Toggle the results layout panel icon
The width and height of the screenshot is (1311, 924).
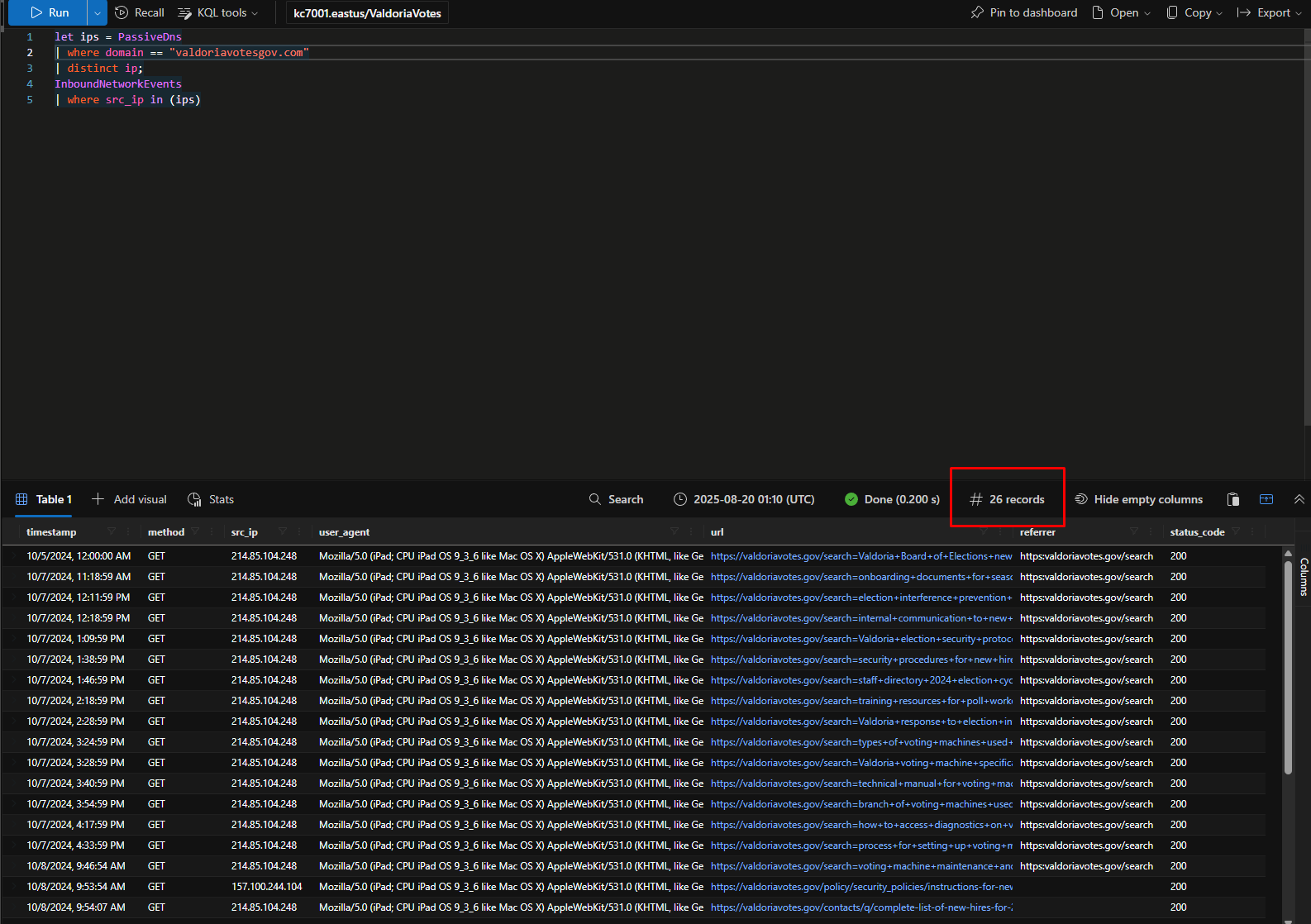pos(1266,499)
